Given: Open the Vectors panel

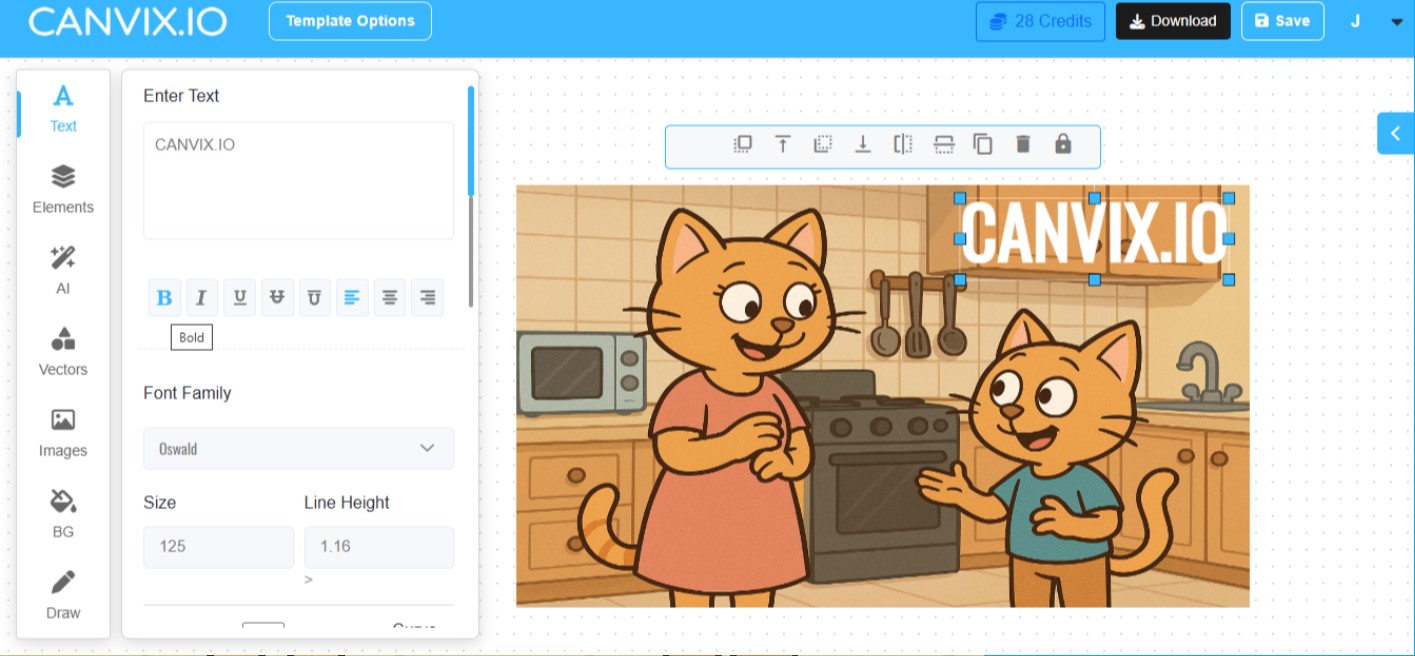Looking at the screenshot, I should pyautogui.click(x=63, y=351).
